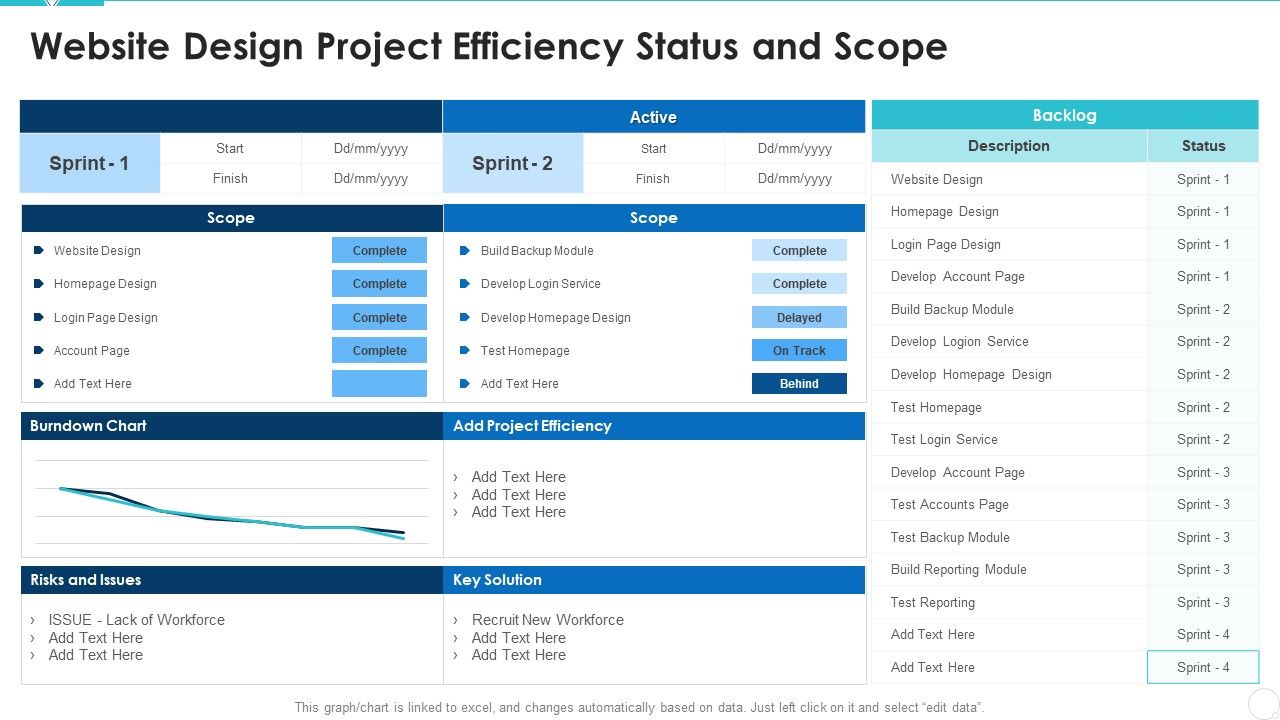This screenshot has height=720, width=1280.
Task: Click the Status column header
Action: [x=1203, y=146]
